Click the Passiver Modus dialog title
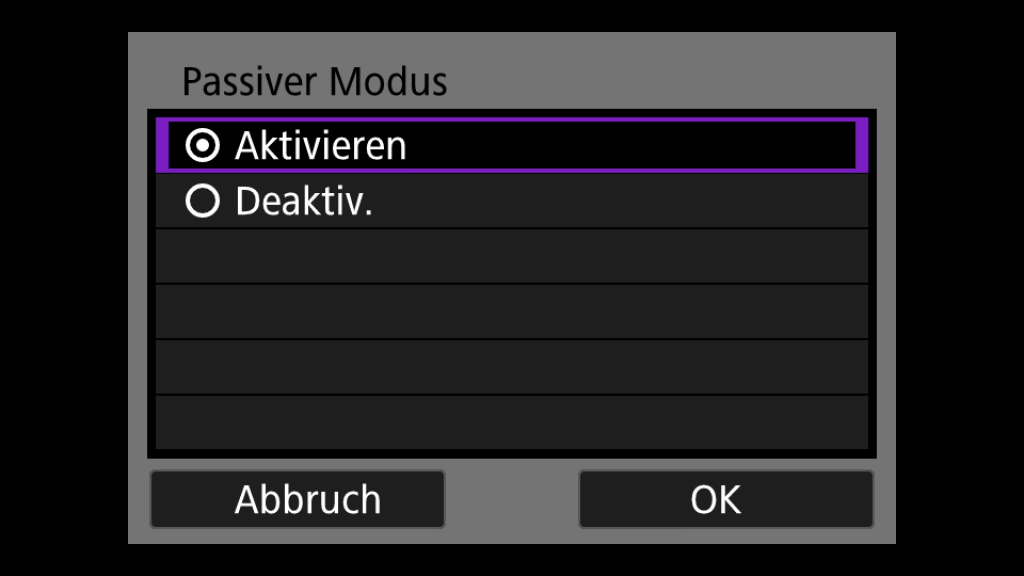Image resolution: width=1024 pixels, height=576 pixels. (x=315, y=82)
